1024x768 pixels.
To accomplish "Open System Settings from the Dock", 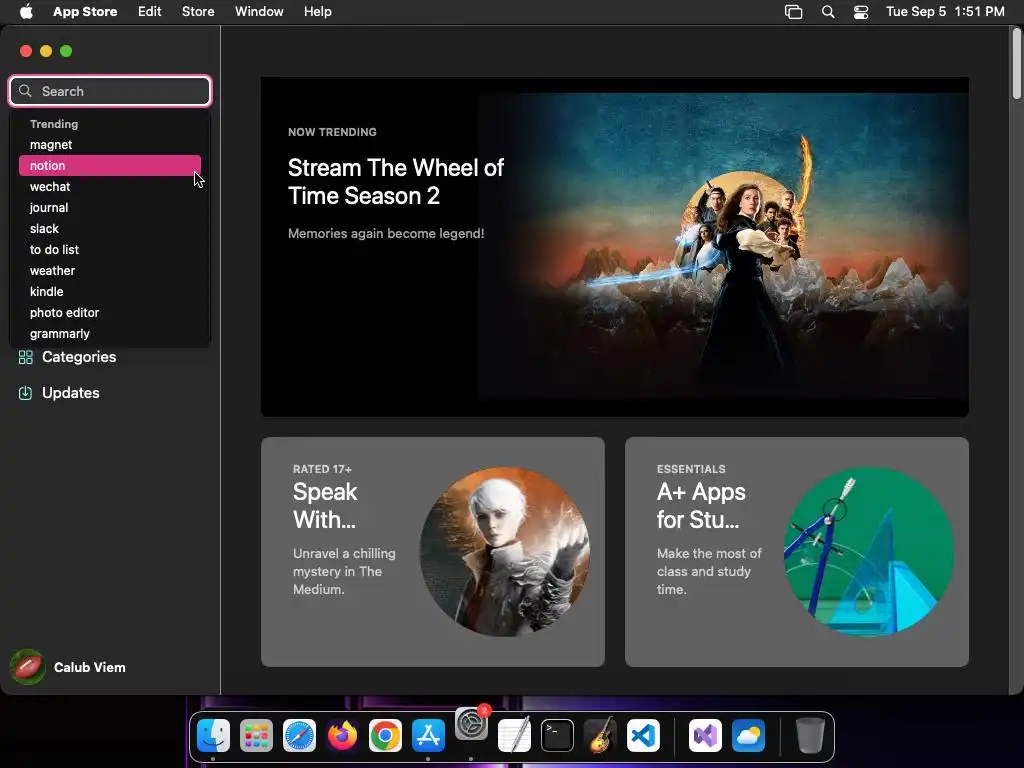I will pos(471,724).
